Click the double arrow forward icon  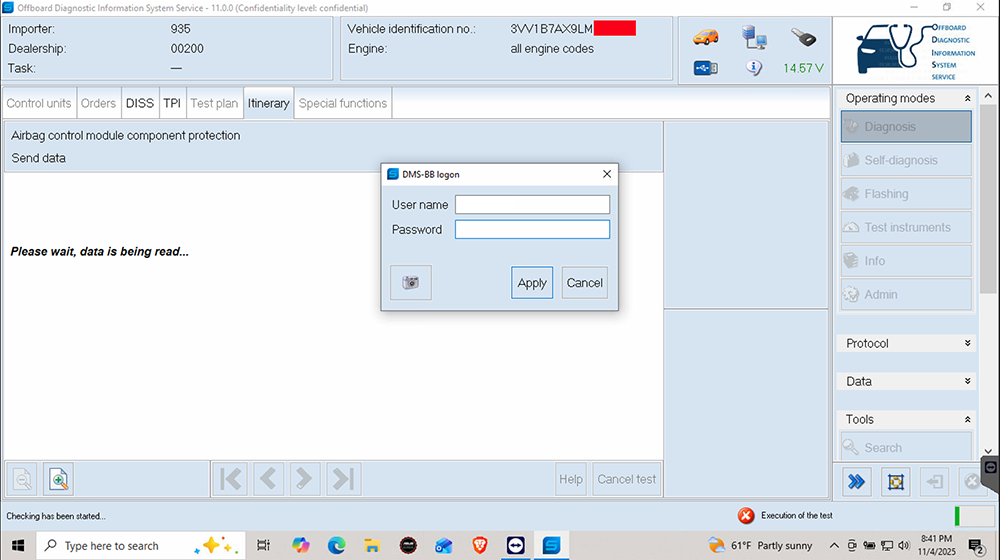(856, 481)
